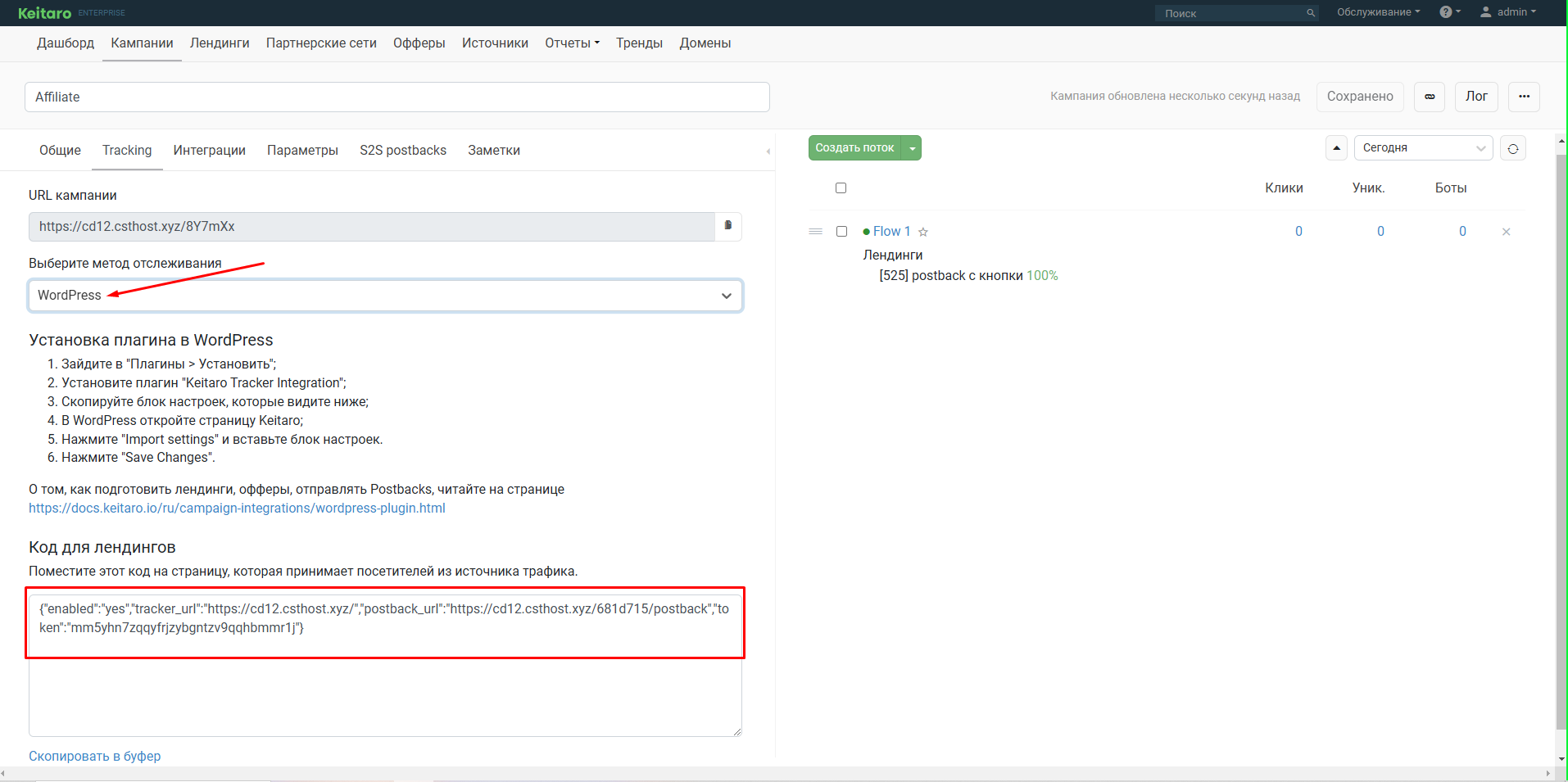Collapse the left panel with the arrow
The image size is (1568, 782).
pyautogui.click(x=768, y=151)
